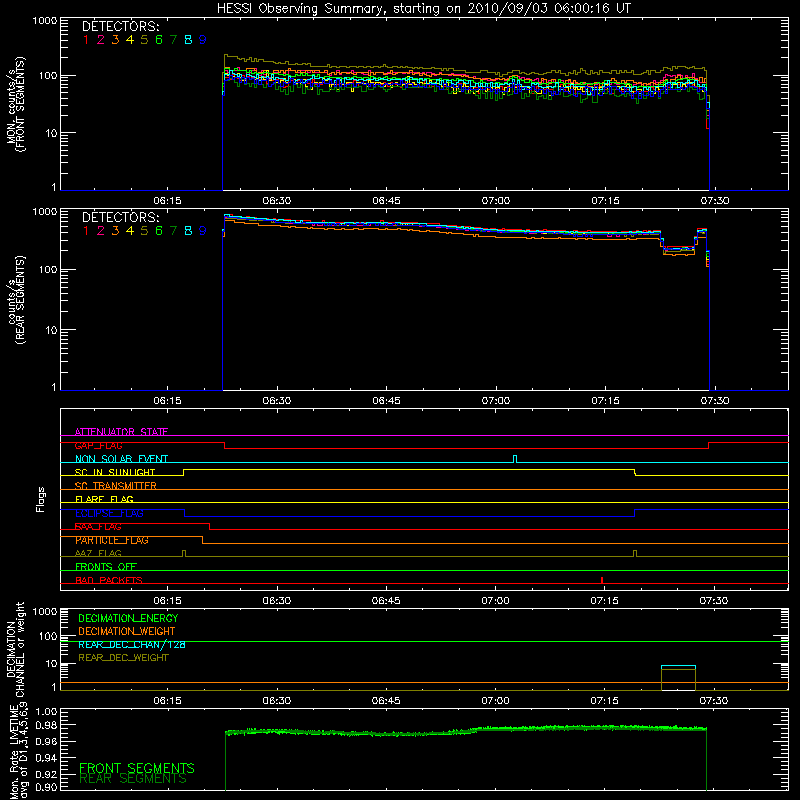Click the SC_IN_SUNLIGHT flag label
This screenshot has width=800, height=800.
pos(115,472)
